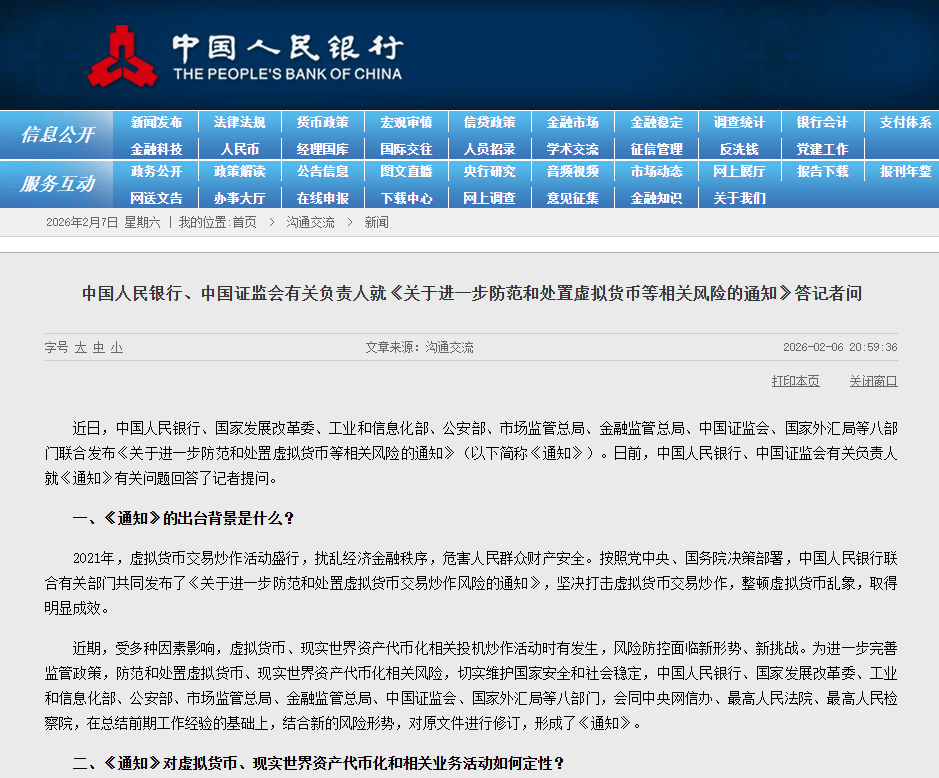Viewport: 939px width, 778px height.
Task: Click the 打印本页 print link
Action: [x=795, y=381]
